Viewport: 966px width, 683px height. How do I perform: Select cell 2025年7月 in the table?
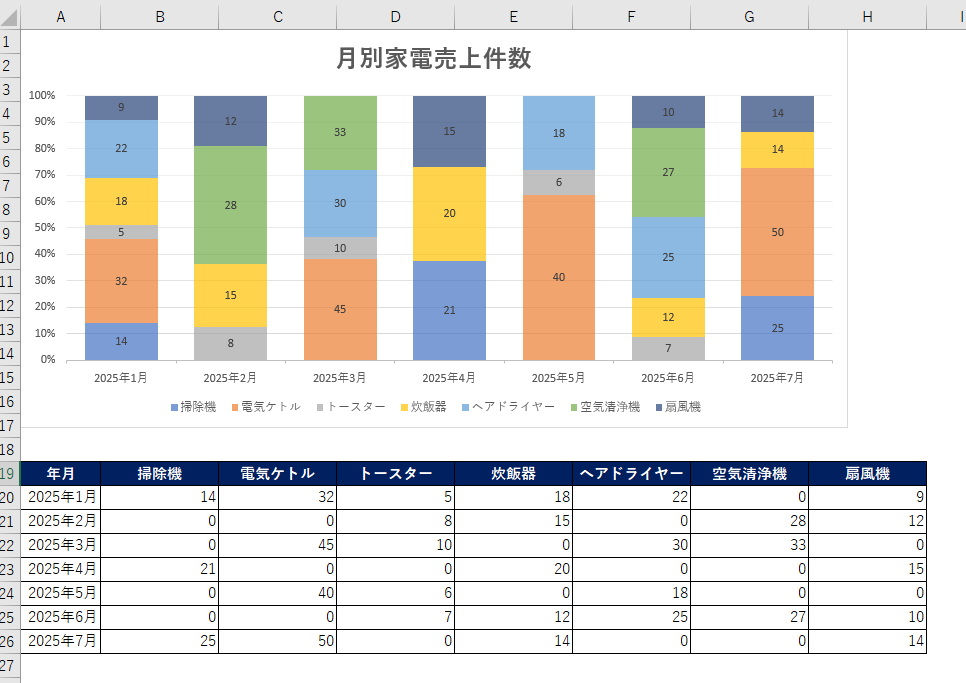(x=60, y=641)
